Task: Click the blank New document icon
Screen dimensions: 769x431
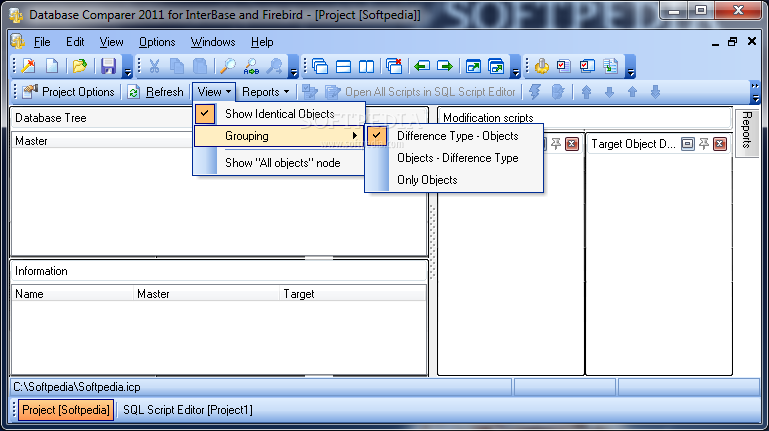Action: pyautogui.click(x=52, y=66)
